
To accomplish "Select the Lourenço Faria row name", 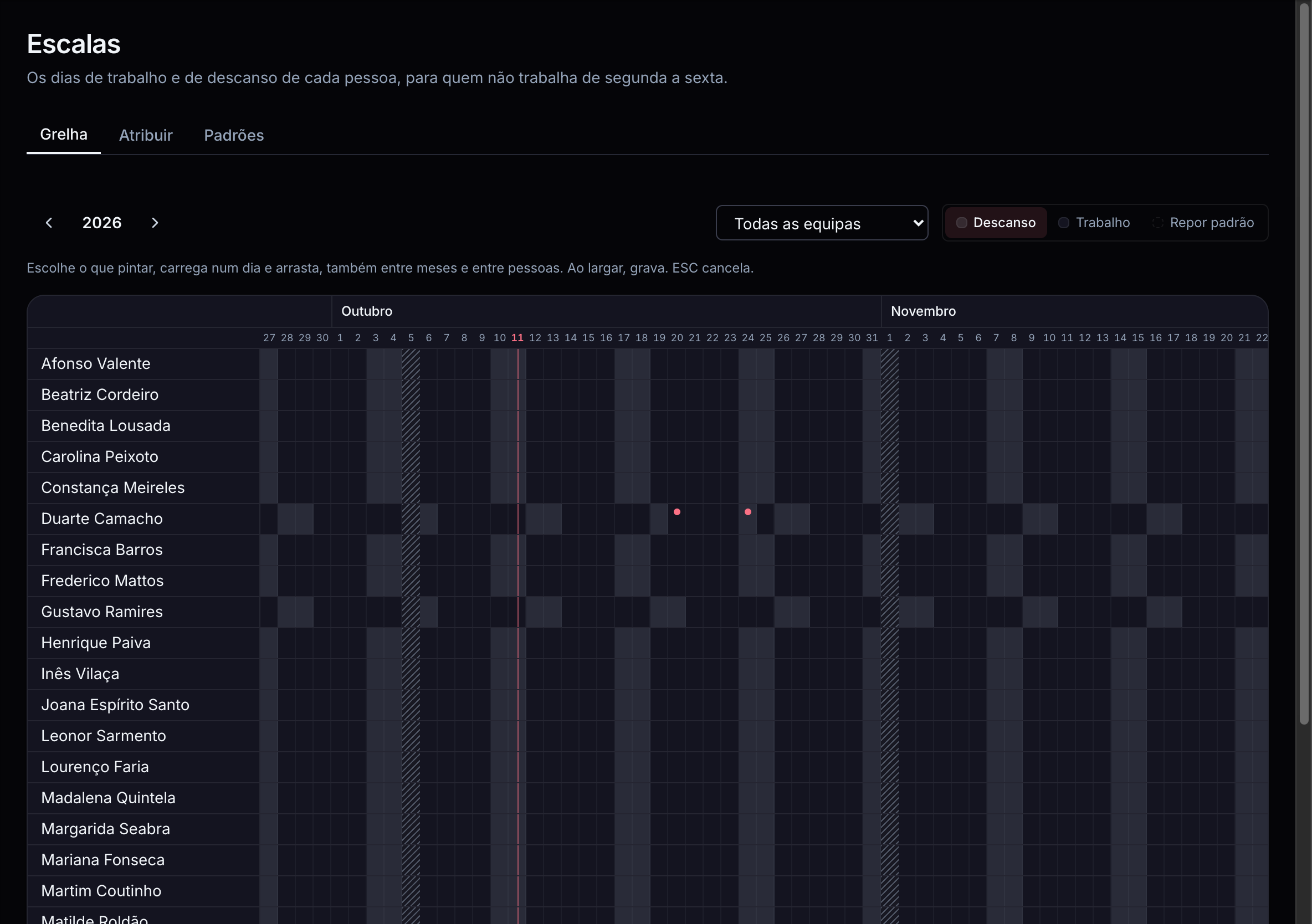I will (x=95, y=767).
